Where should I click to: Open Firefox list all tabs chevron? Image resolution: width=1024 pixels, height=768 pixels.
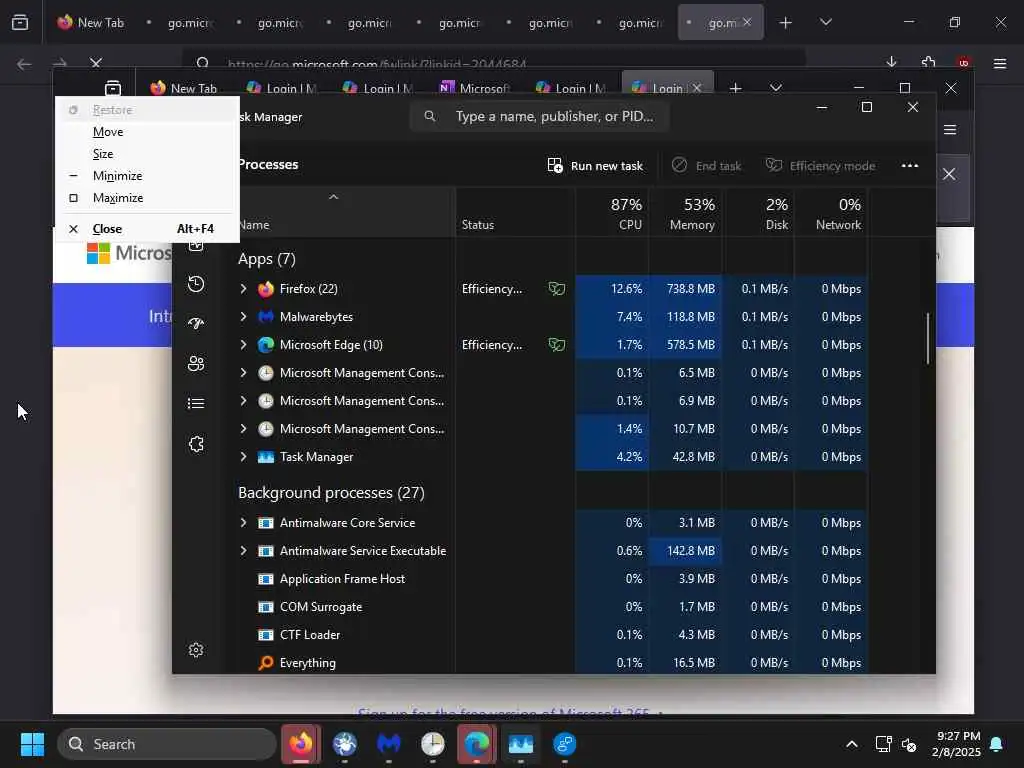(825, 23)
